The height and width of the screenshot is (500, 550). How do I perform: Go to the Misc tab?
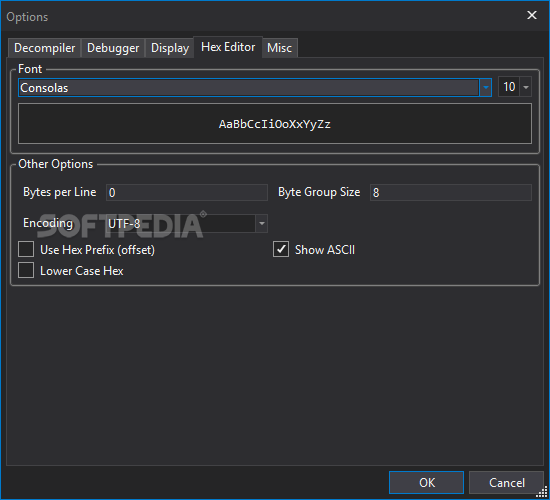pos(280,48)
